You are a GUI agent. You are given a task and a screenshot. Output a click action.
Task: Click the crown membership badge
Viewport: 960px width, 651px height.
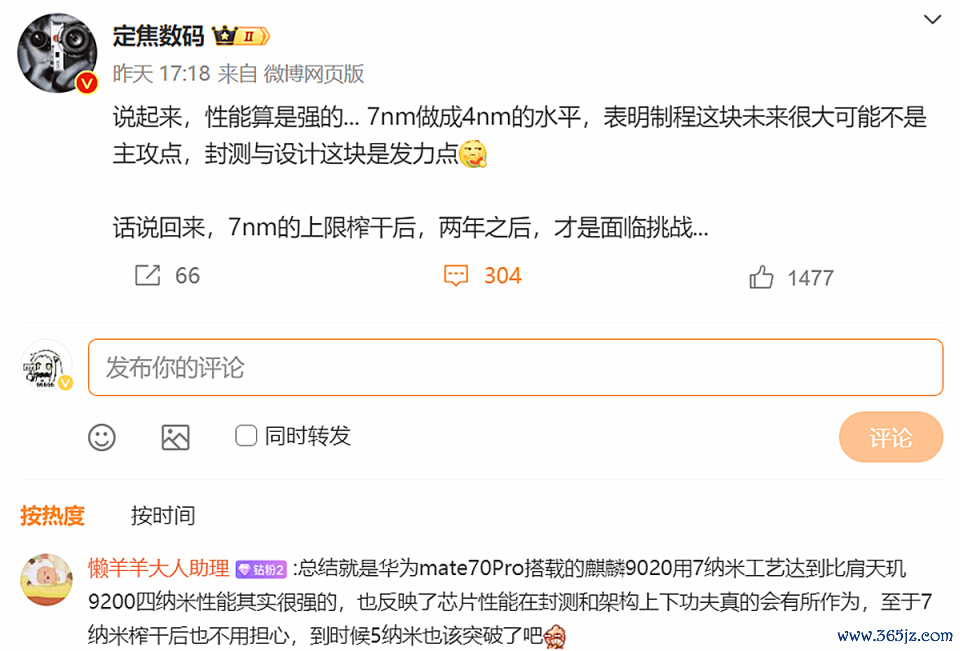[241, 36]
